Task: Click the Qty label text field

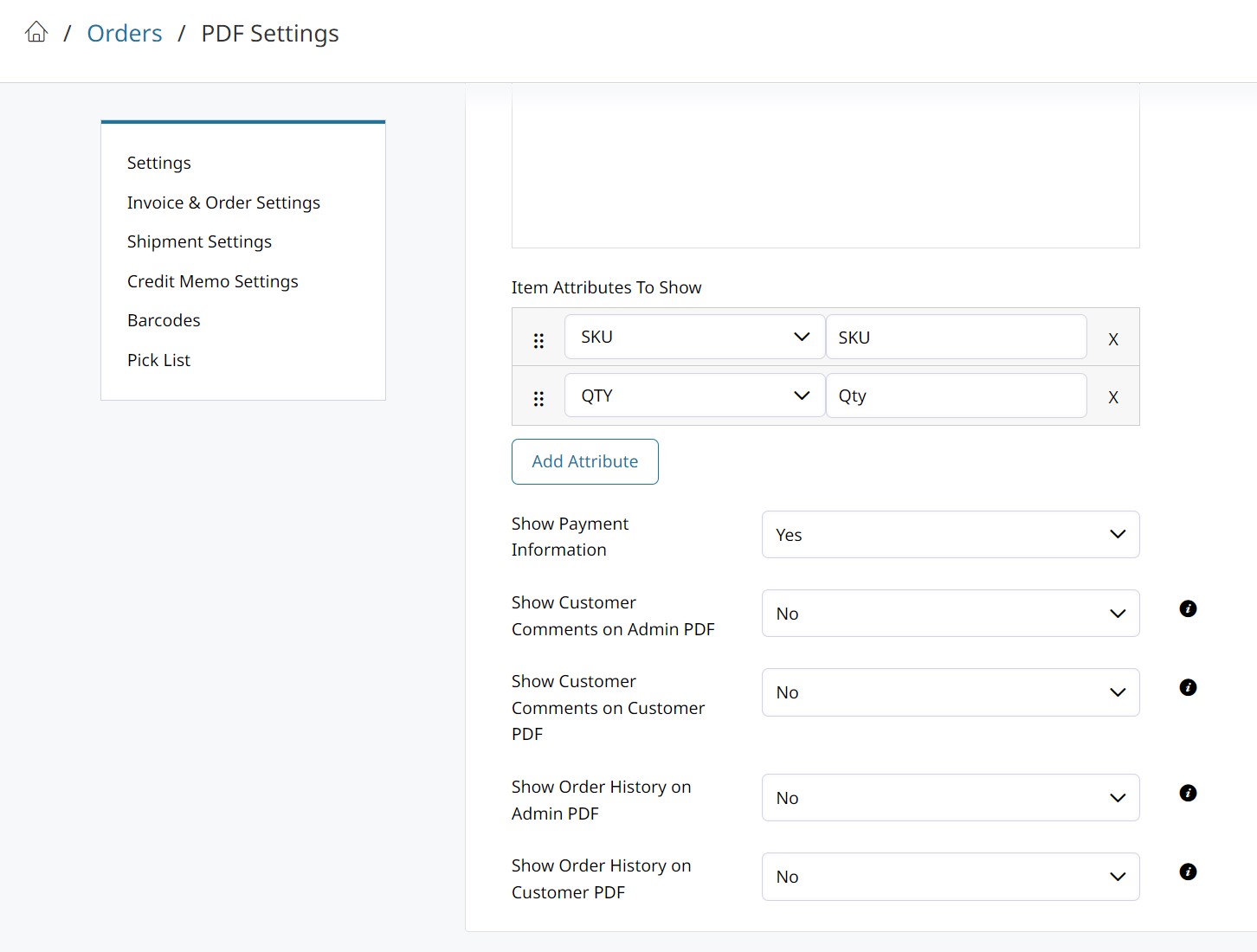Action: coord(956,396)
